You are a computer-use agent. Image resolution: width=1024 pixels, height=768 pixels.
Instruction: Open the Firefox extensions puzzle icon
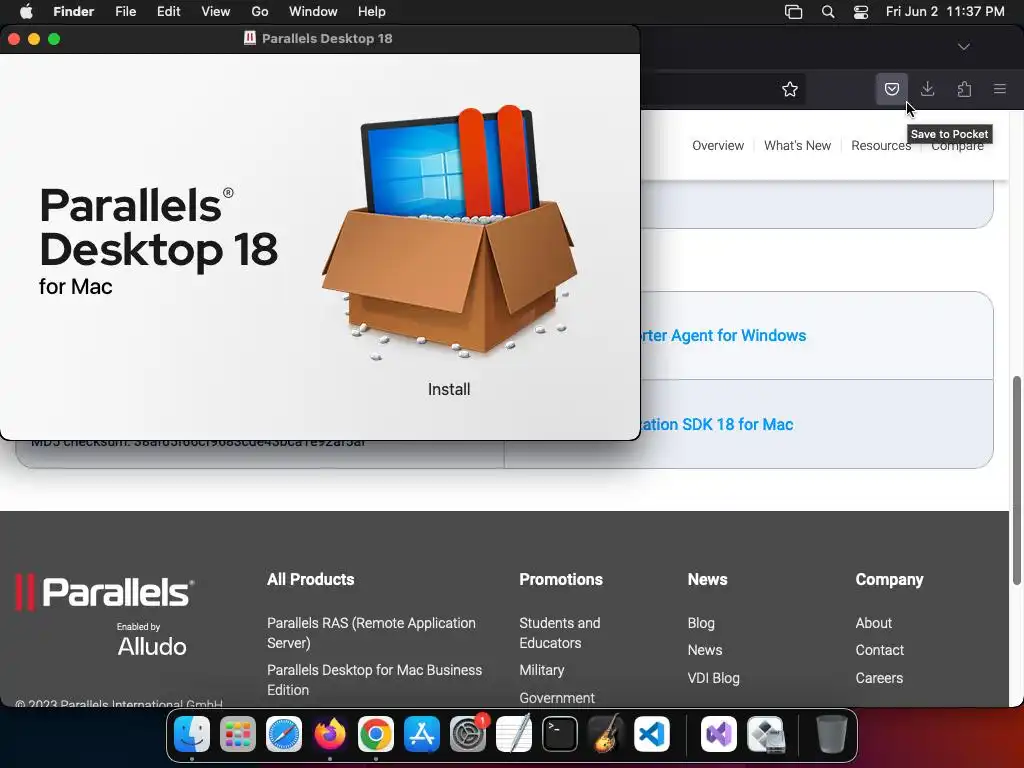pyautogui.click(x=964, y=89)
